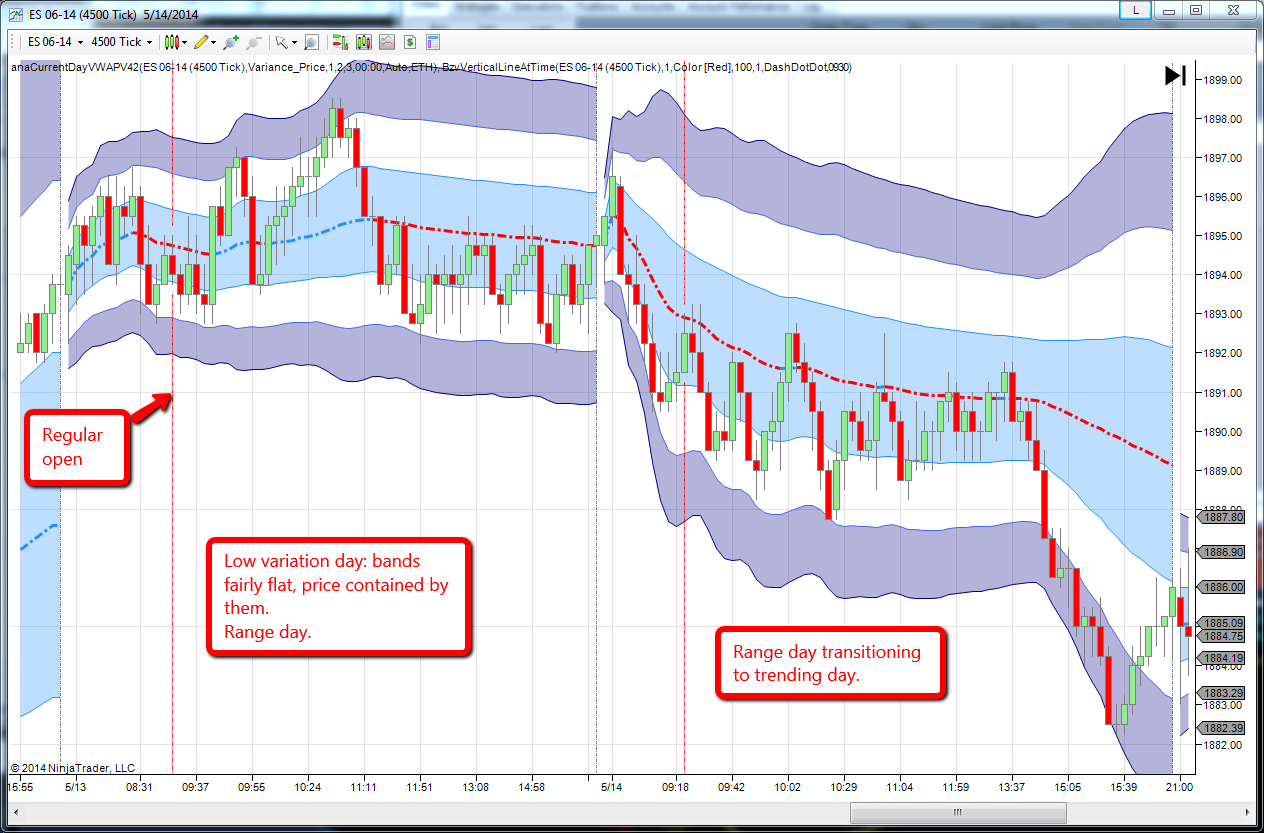Image resolution: width=1264 pixels, height=833 pixels.
Task: Click the horizontal scrollbar thumb
Action: (957, 811)
